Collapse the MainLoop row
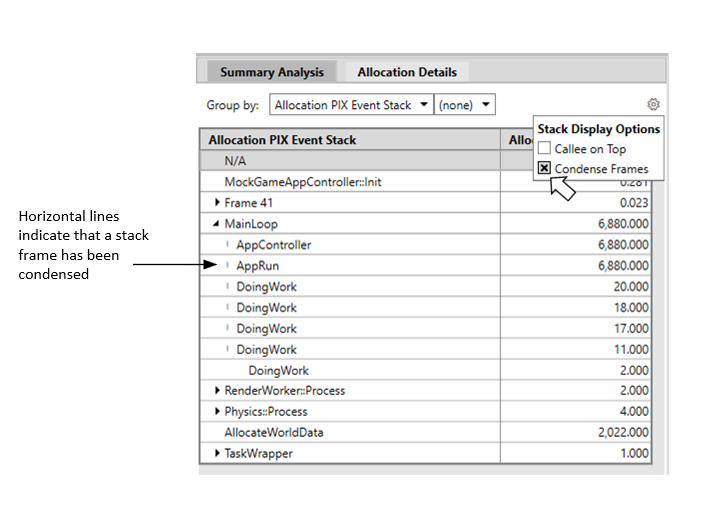The width and height of the screenshot is (711, 511). point(216,223)
